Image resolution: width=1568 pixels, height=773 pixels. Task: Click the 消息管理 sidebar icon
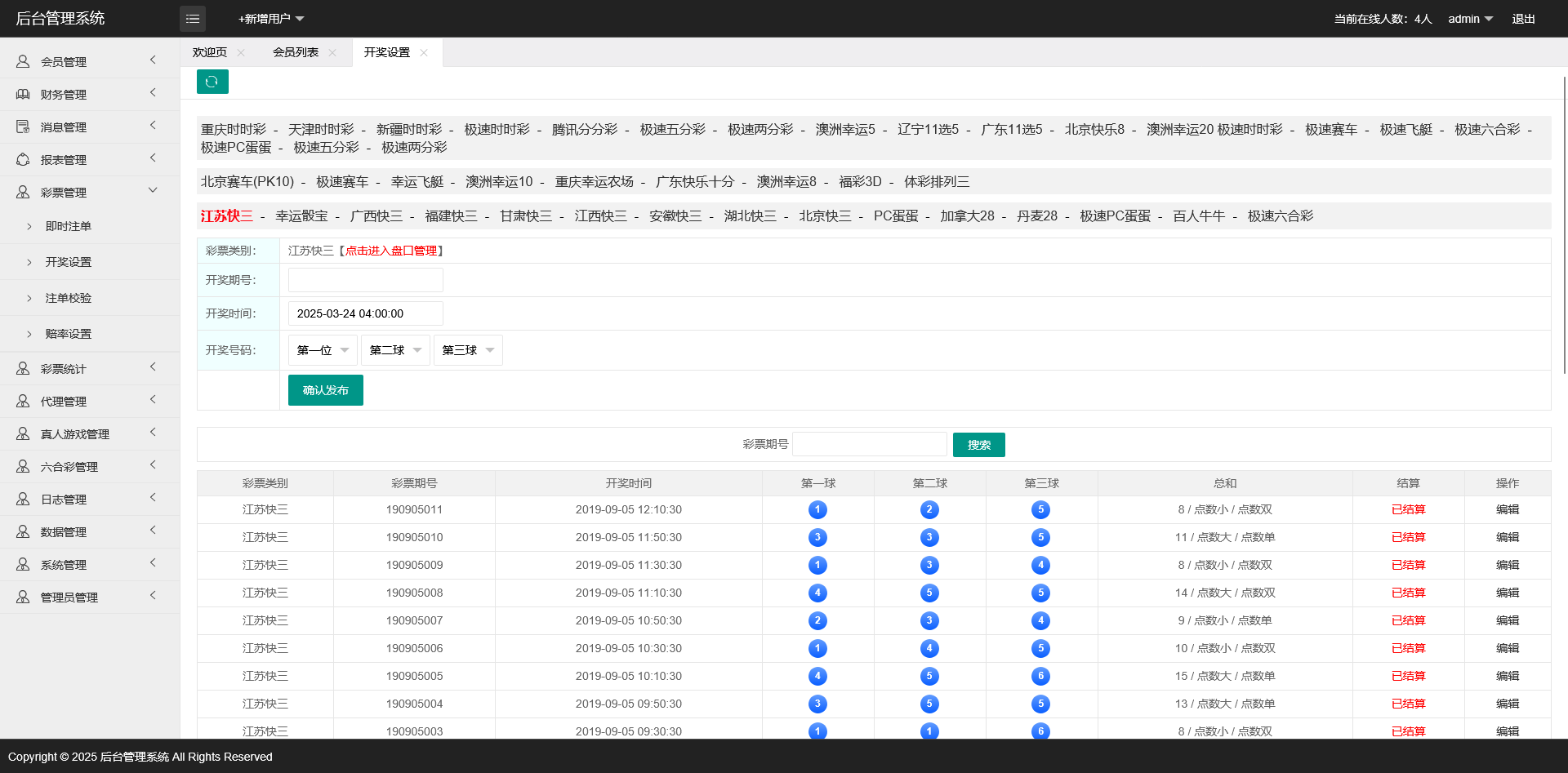23,127
